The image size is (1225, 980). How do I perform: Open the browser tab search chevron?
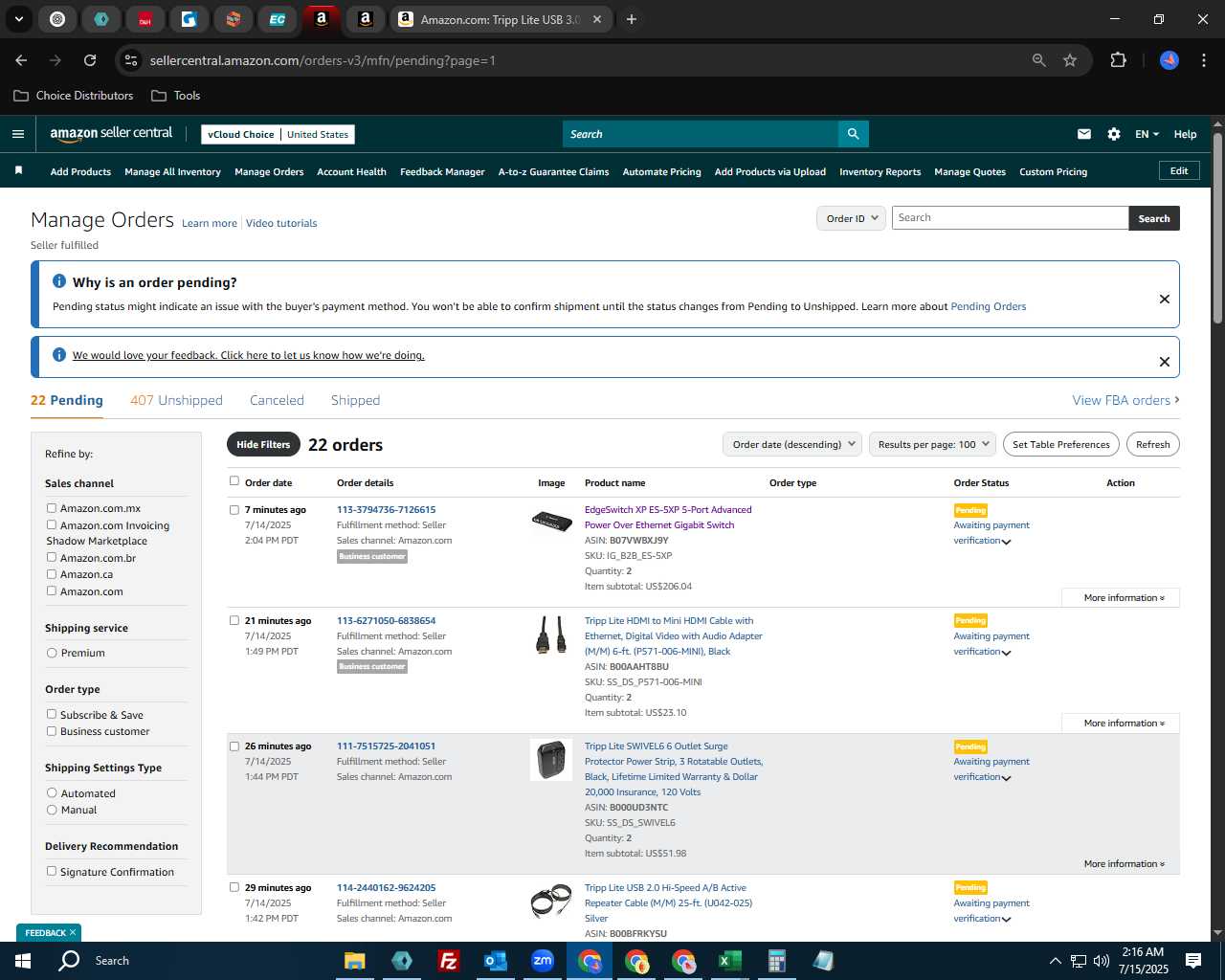[x=19, y=19]
